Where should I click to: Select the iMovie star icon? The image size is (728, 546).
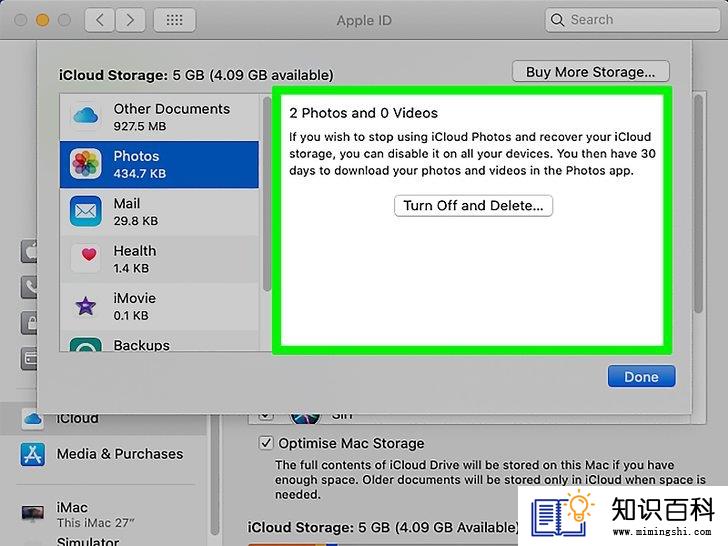click(85, 306)
